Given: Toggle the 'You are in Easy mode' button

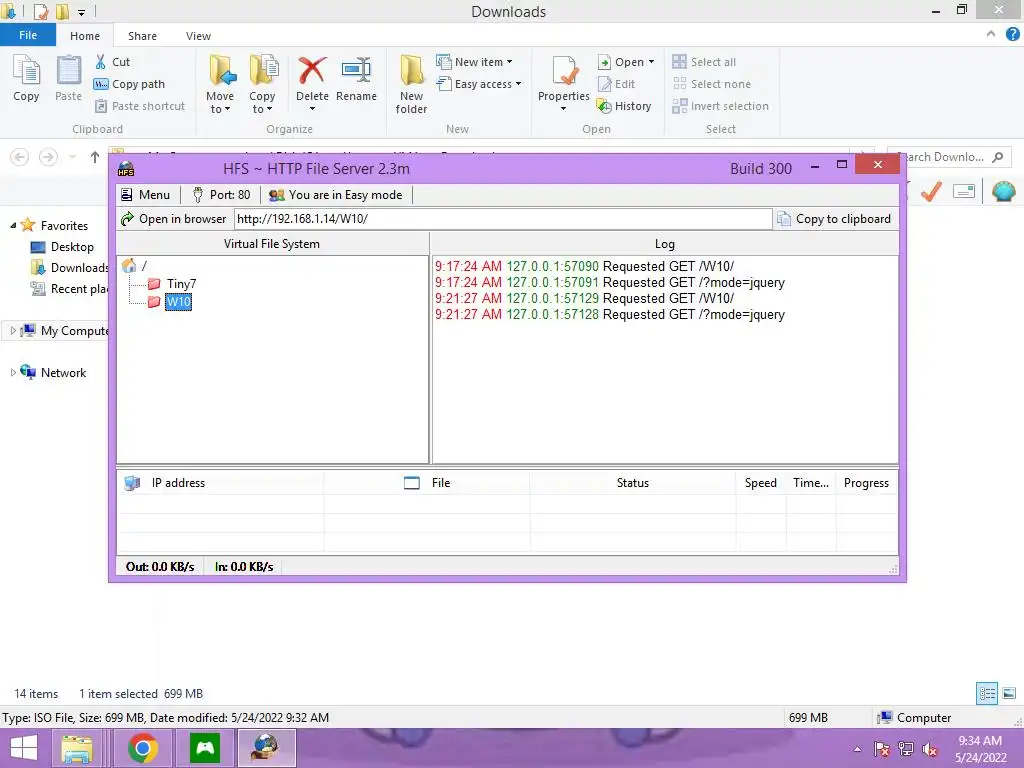Looking at the screenshot, I should 336,195.
